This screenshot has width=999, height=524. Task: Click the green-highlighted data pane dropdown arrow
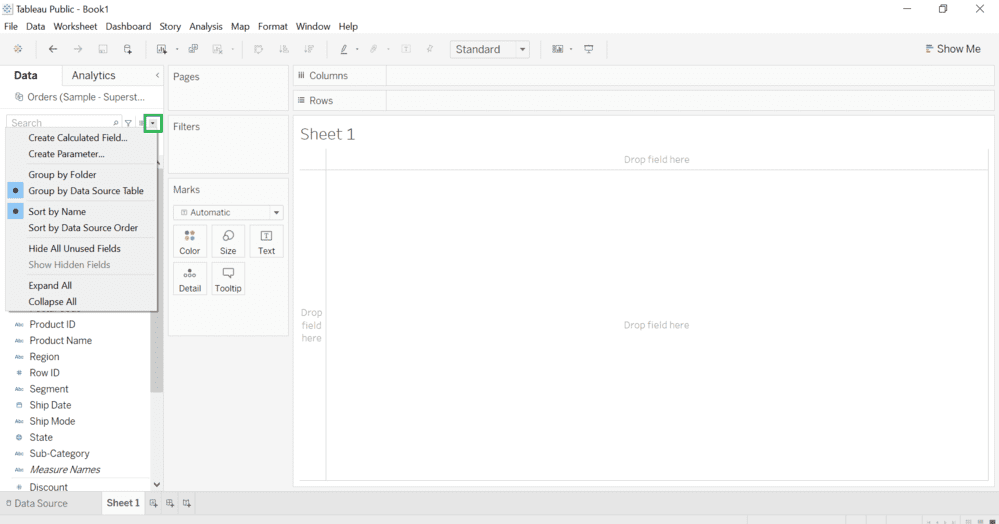pos(153,123)
